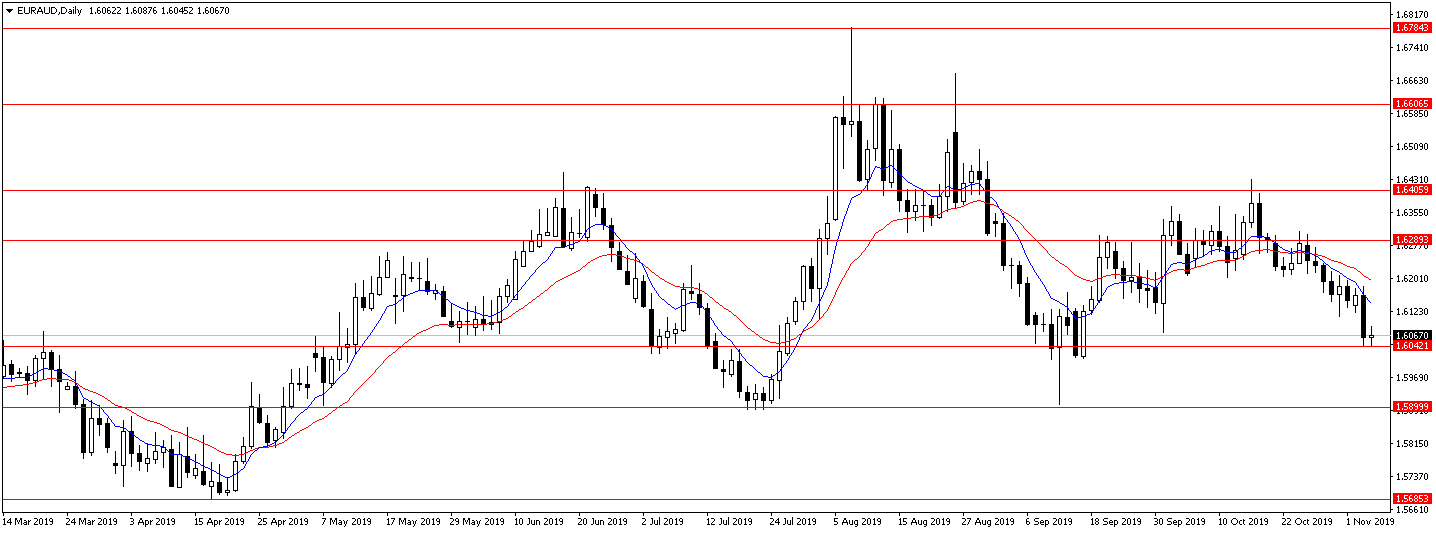This screenshot has height=533, width=1436.
Task: Select the 1.60421 red price level label
Action: tap(1413, 345)
